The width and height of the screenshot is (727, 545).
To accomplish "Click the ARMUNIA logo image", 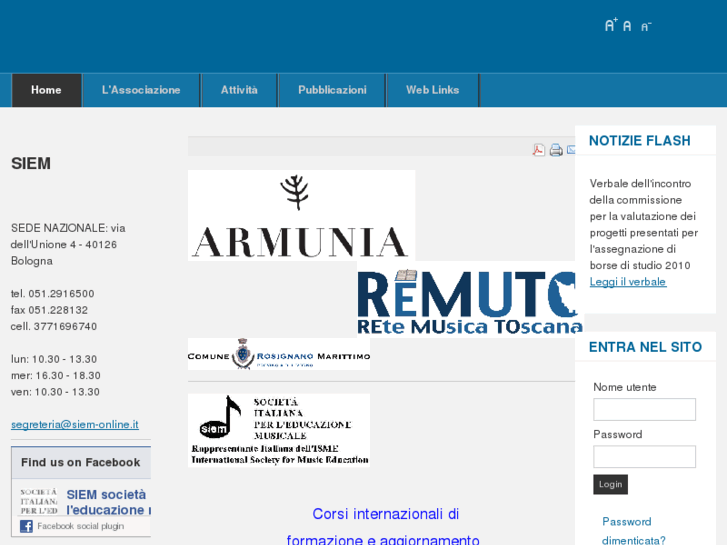I will point(301,215).
